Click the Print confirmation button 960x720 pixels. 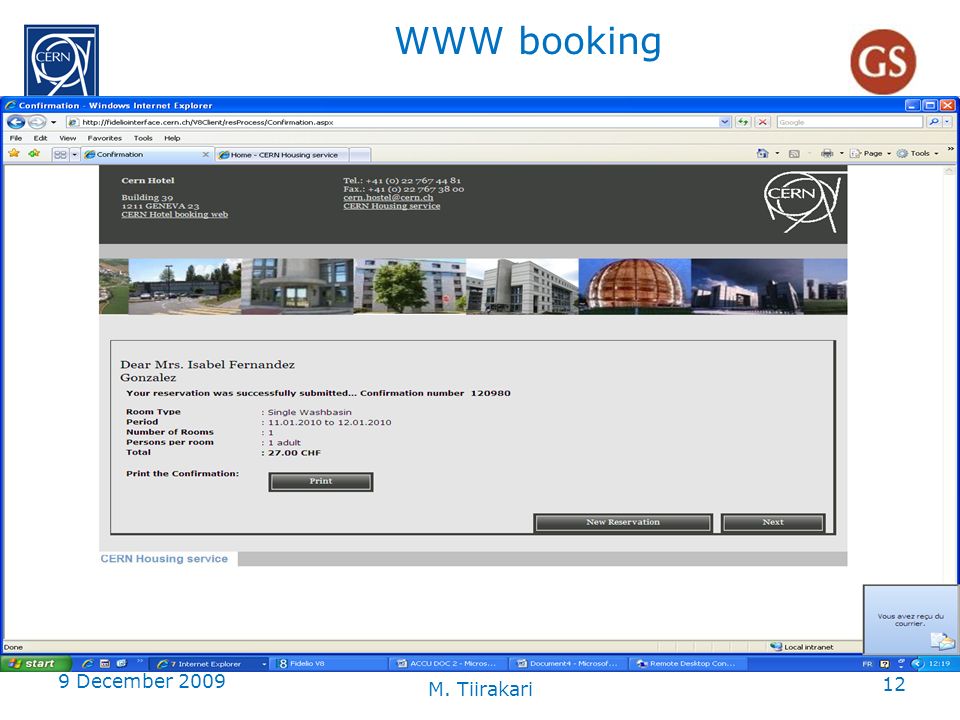coord(321,481)
